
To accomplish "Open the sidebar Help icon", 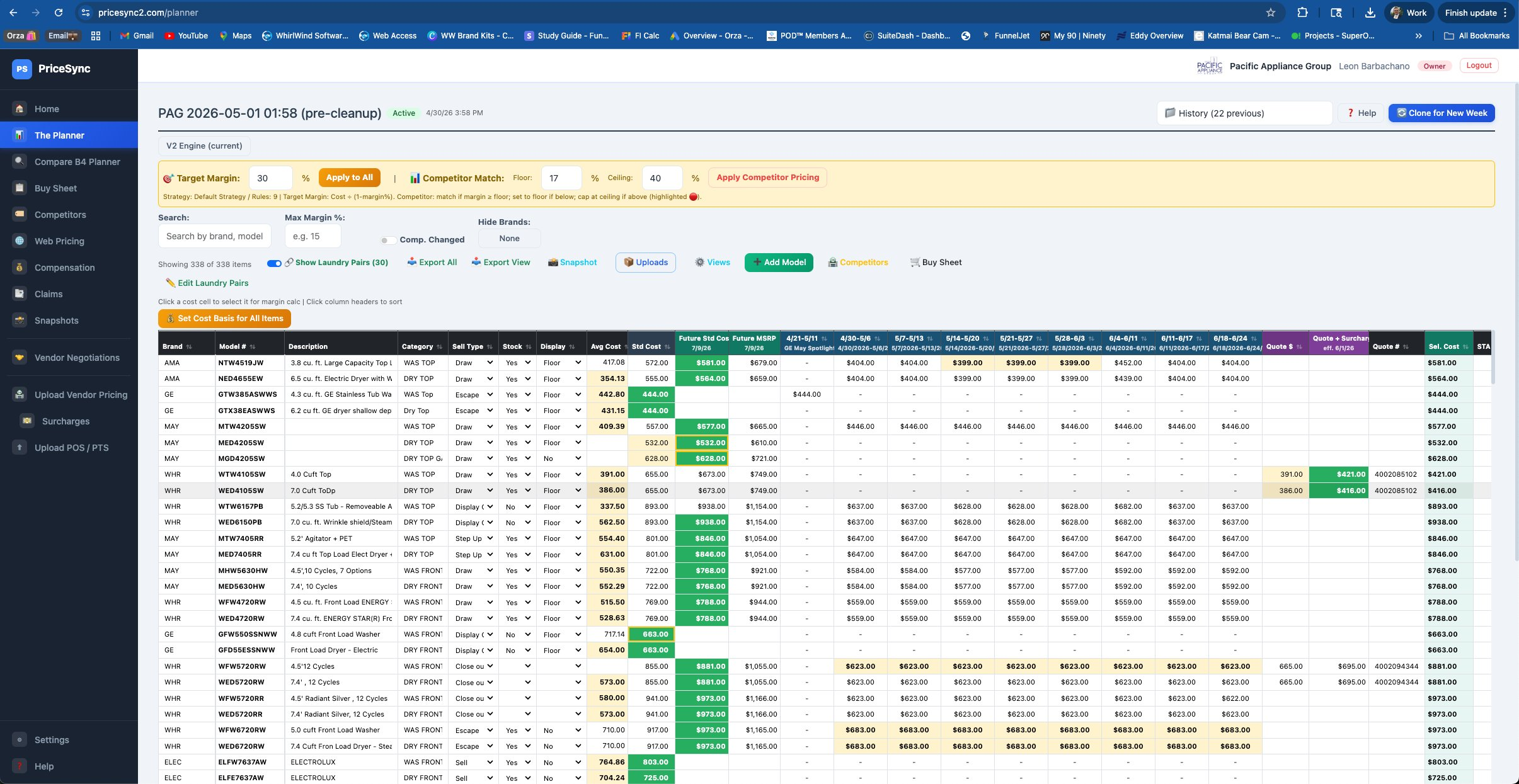I will click(x=20, y=766).
